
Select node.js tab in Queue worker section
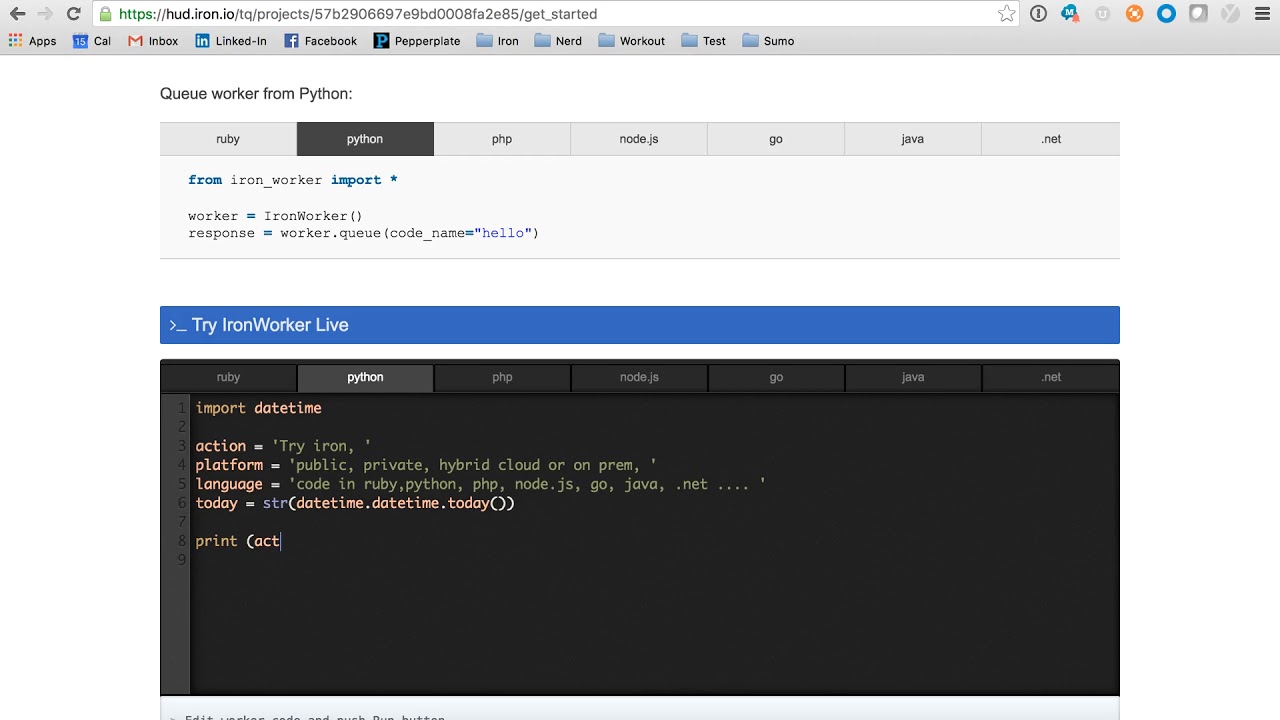coord(639,139)
